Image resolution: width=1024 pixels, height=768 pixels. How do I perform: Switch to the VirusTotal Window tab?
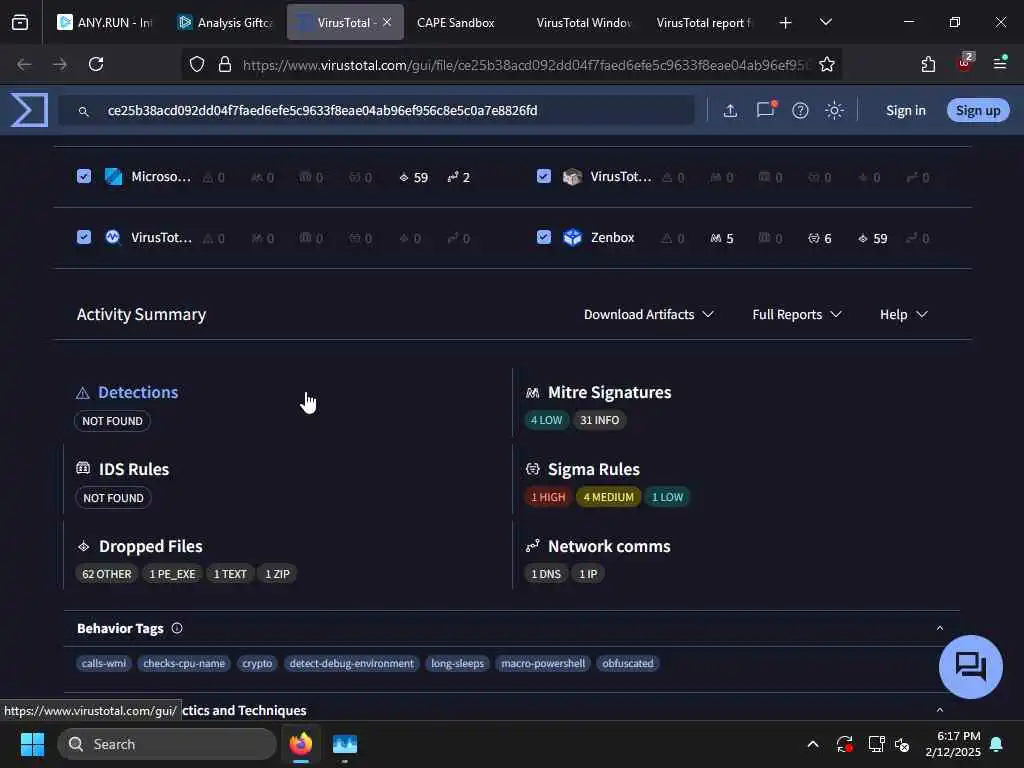click(583, 23)
